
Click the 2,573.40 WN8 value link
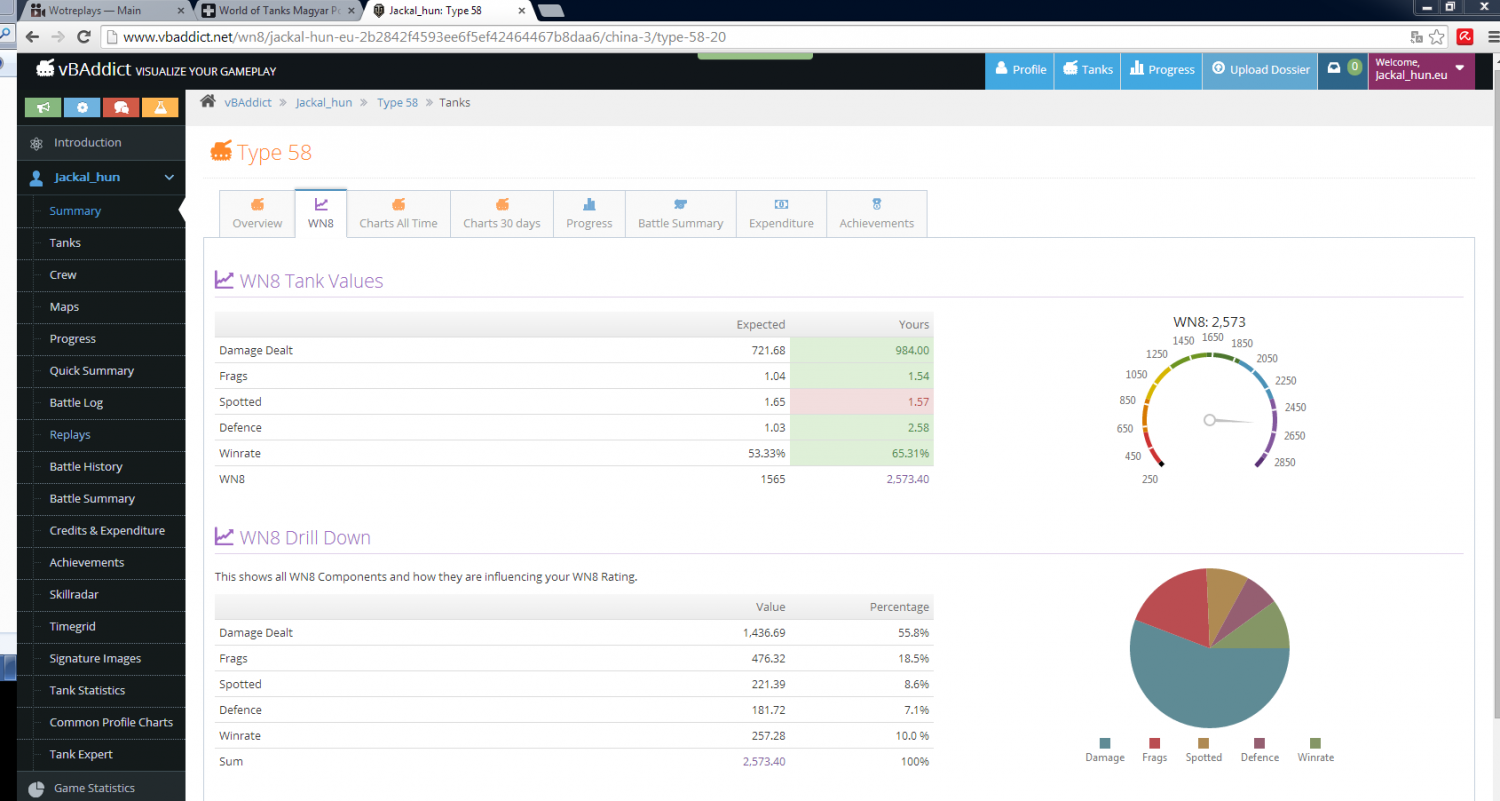coord(907,479)
